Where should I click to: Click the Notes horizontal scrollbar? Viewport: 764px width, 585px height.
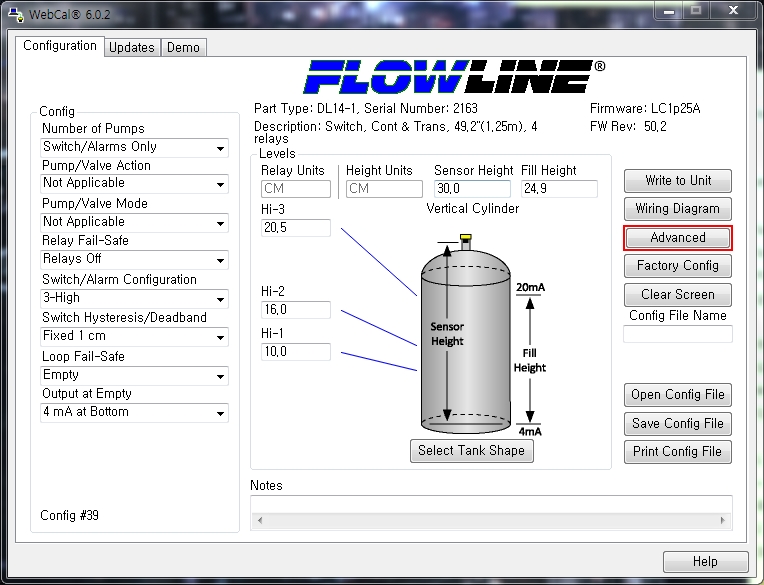491,521
